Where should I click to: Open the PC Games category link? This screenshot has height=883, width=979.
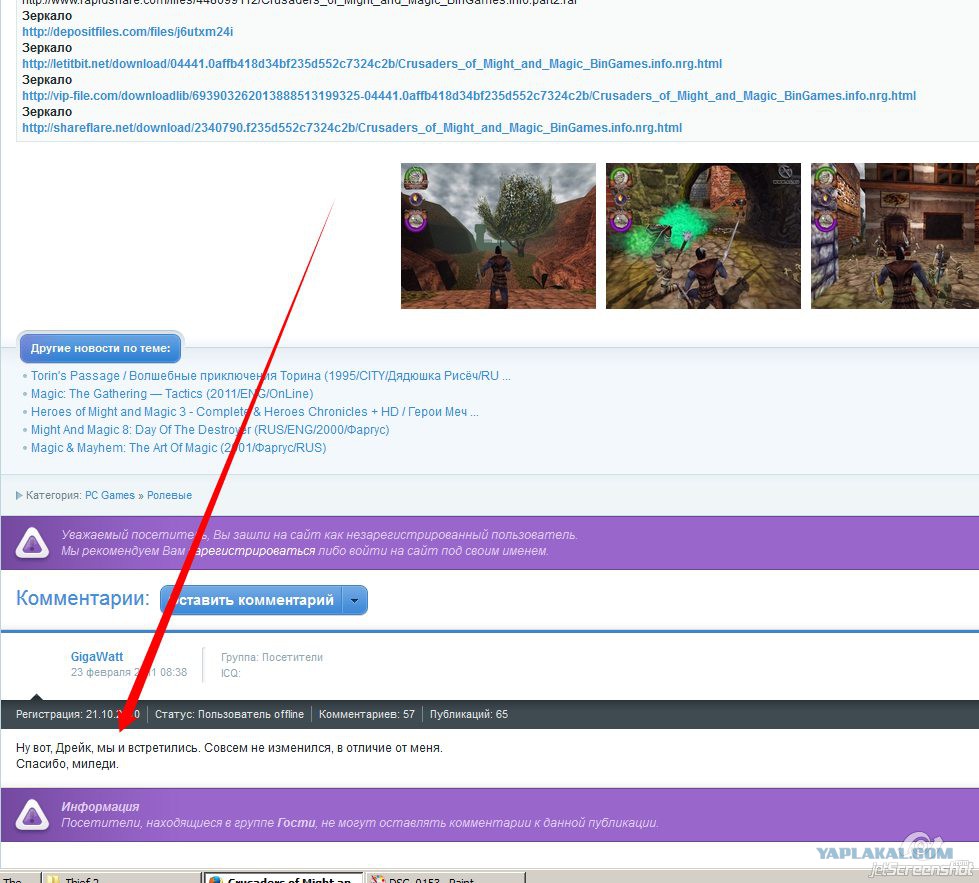[110, 495]
